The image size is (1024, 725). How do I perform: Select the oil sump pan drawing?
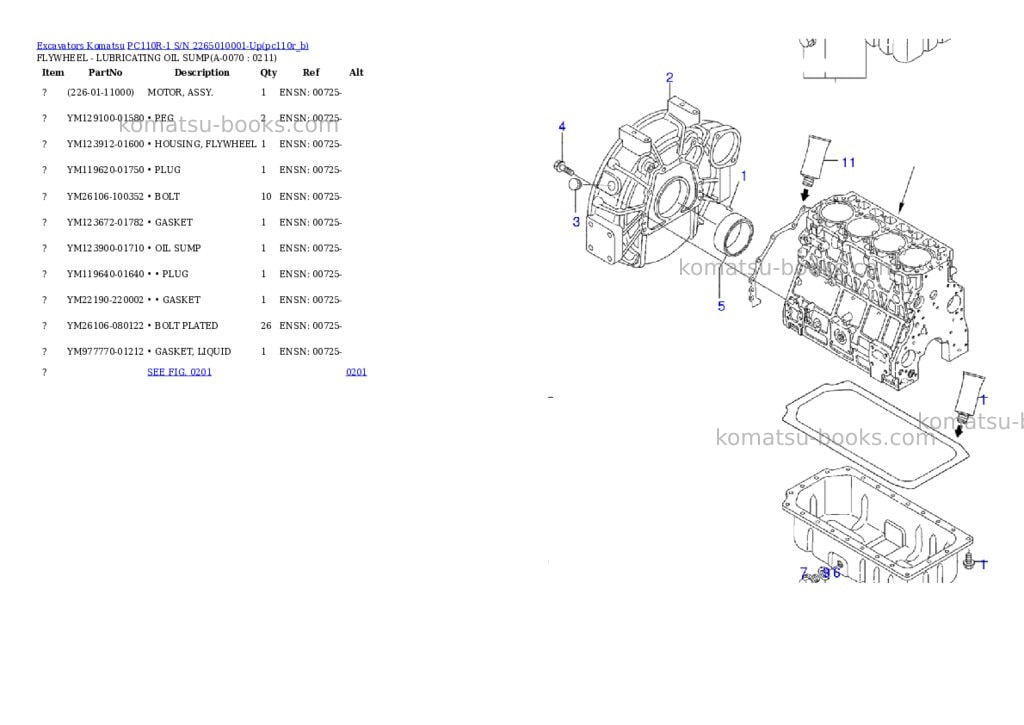(x=877, y=526)
